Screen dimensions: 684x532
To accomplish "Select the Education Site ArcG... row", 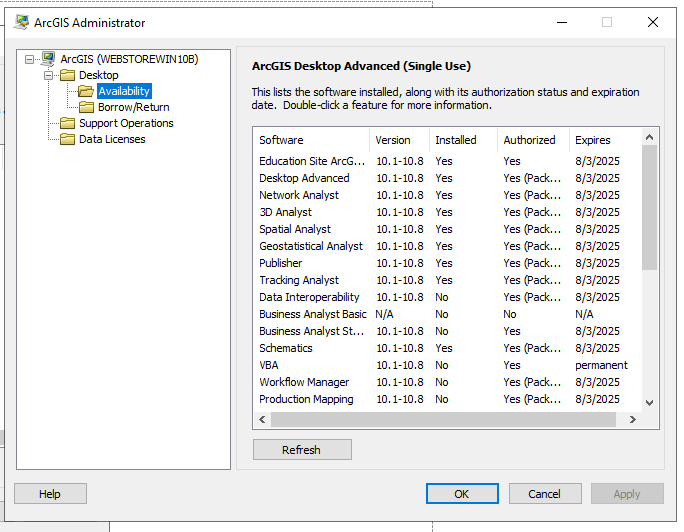I will coord(448,161).
